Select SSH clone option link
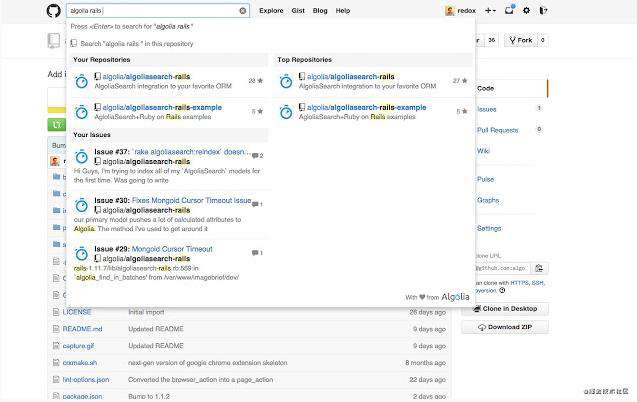Viewport: 637px width, 402px height. click(x=537, y=283)
